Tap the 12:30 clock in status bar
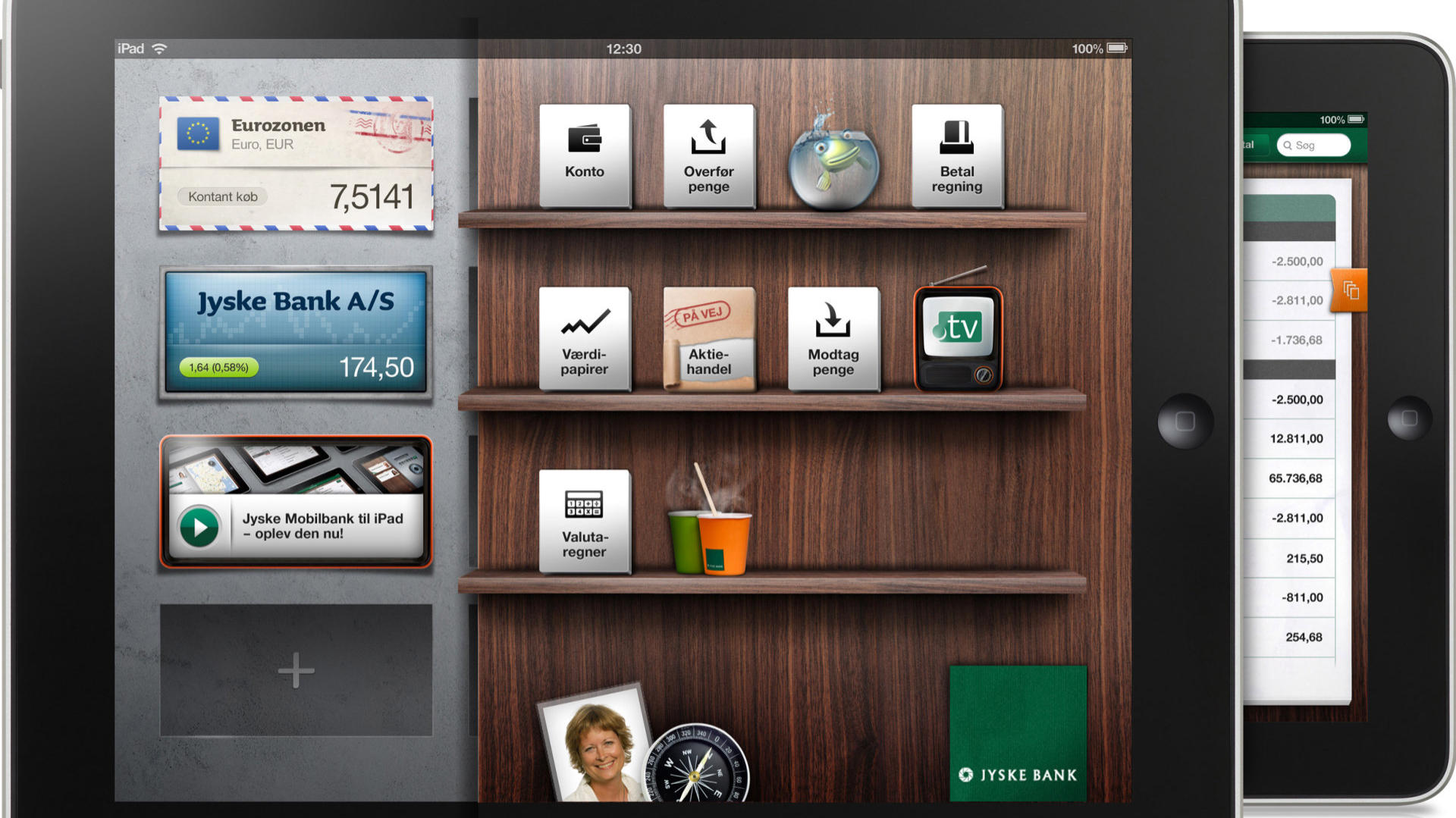Image resolution: width=1456 pixels, height=818 pixels. point(623,49)
